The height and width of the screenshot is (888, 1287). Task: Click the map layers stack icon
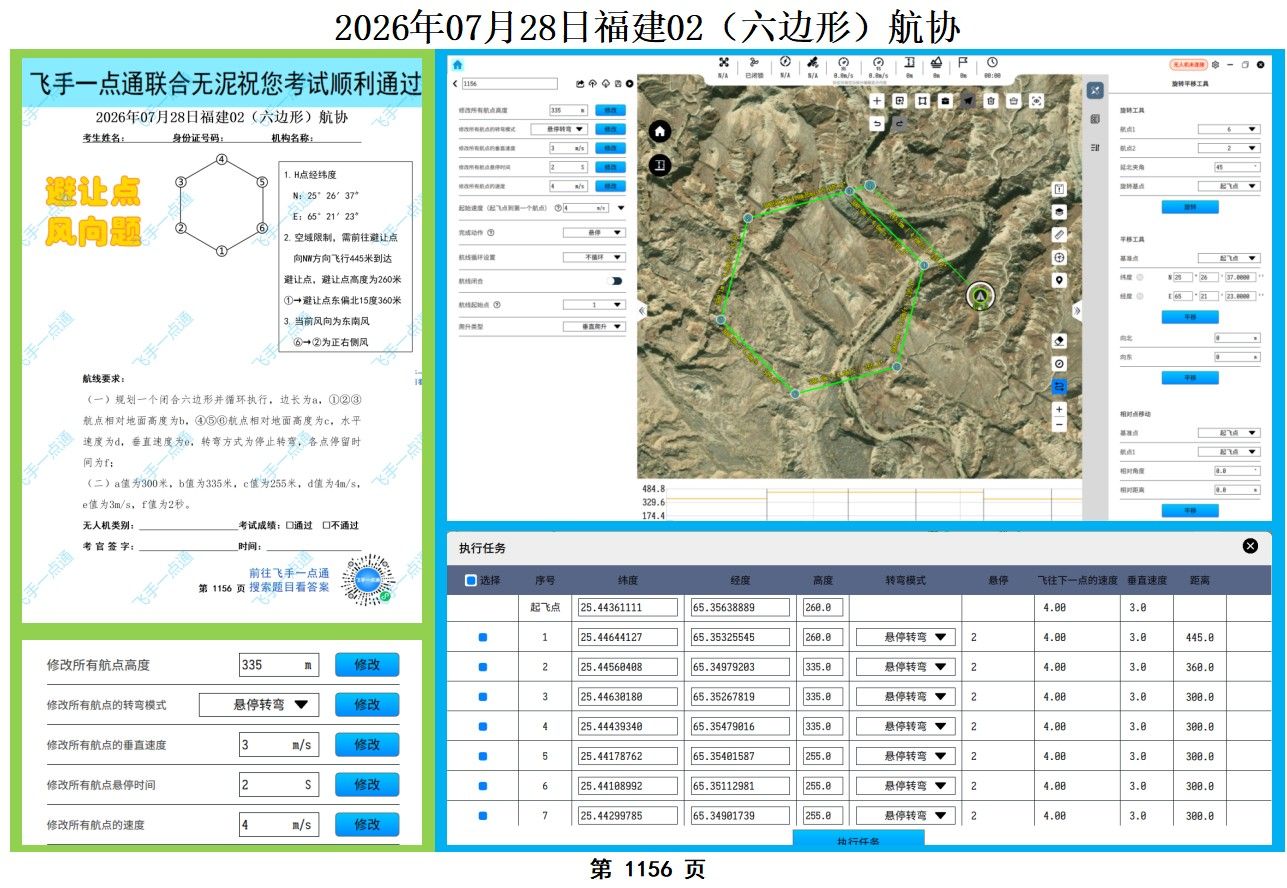1060,212
